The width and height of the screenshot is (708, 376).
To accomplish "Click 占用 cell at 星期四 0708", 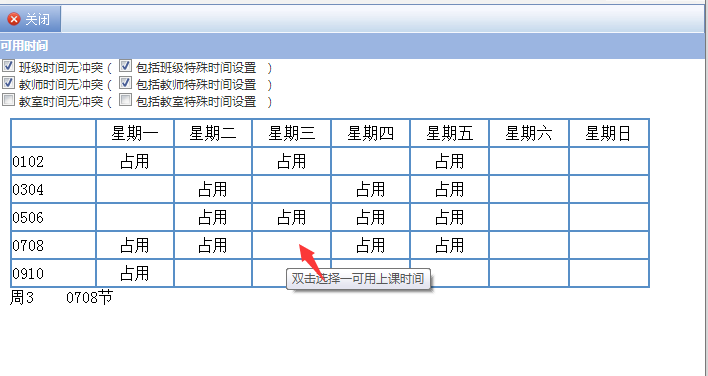I will coord(370,245).
